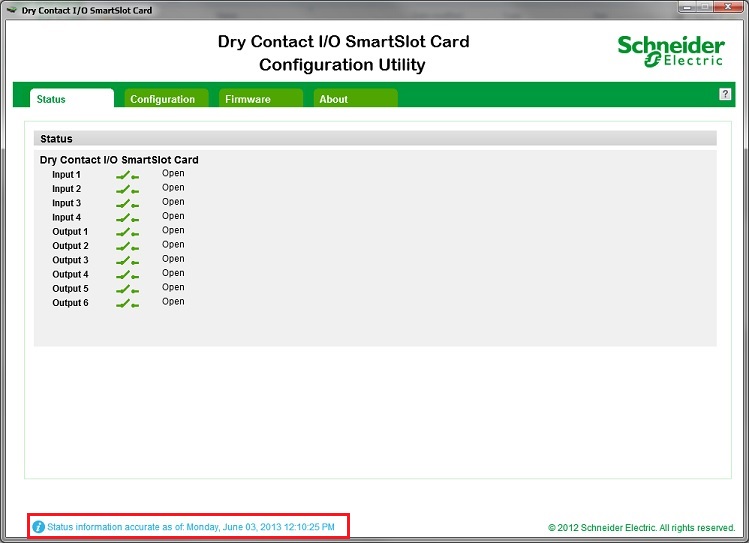Click the Schneider Electric logo

671,51
